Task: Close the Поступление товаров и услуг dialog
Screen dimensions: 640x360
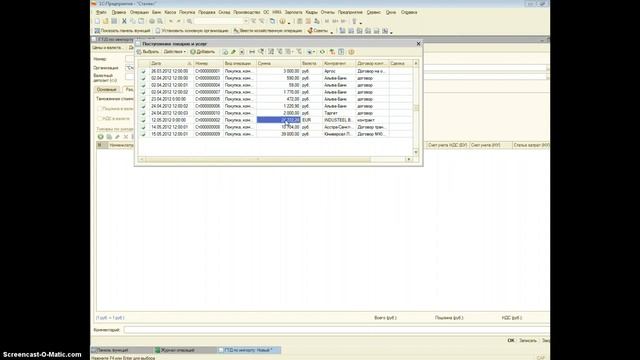Action: (418, 43)
